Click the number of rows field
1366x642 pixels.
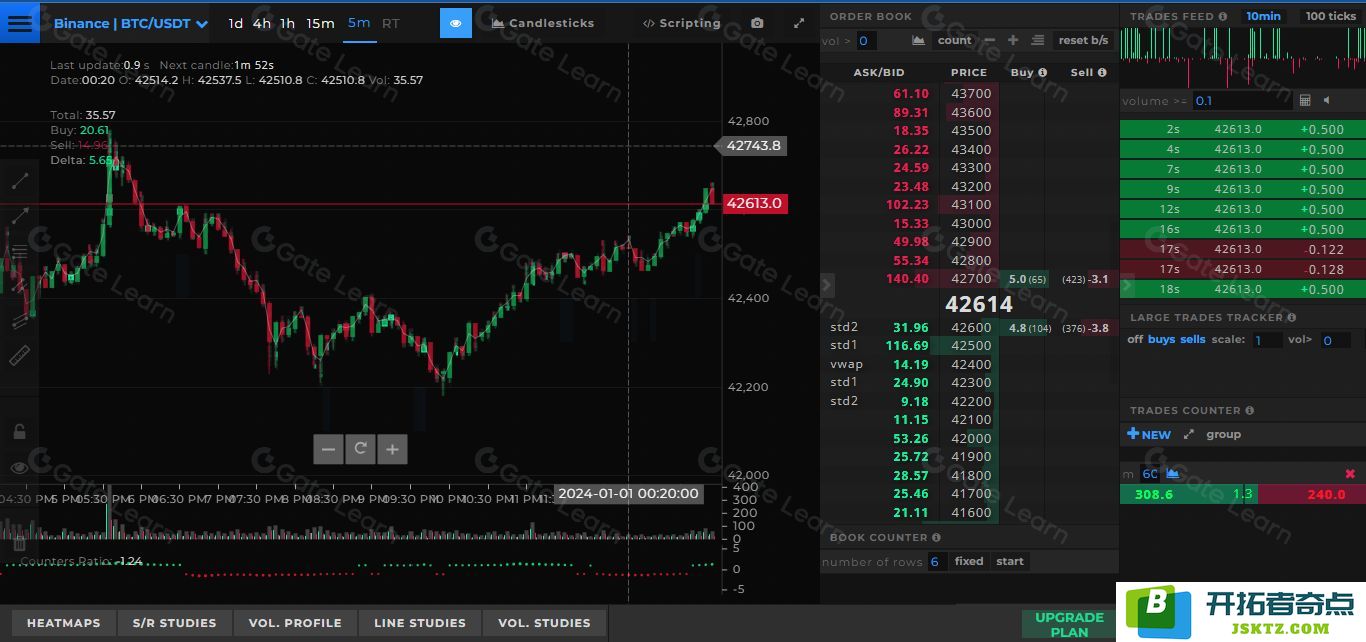pyautogui.click(x=937, y=562)
